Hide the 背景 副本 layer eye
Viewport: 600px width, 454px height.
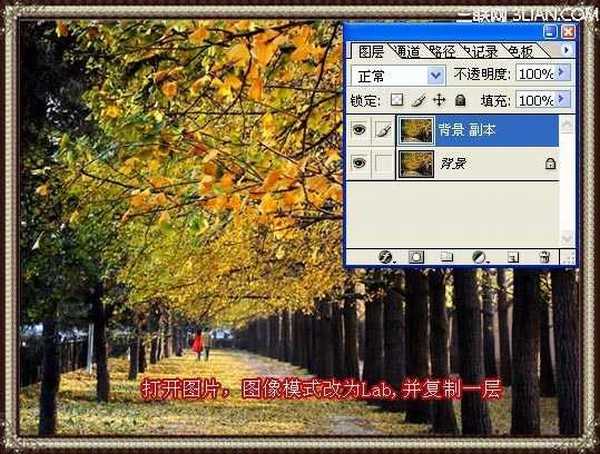359,129
